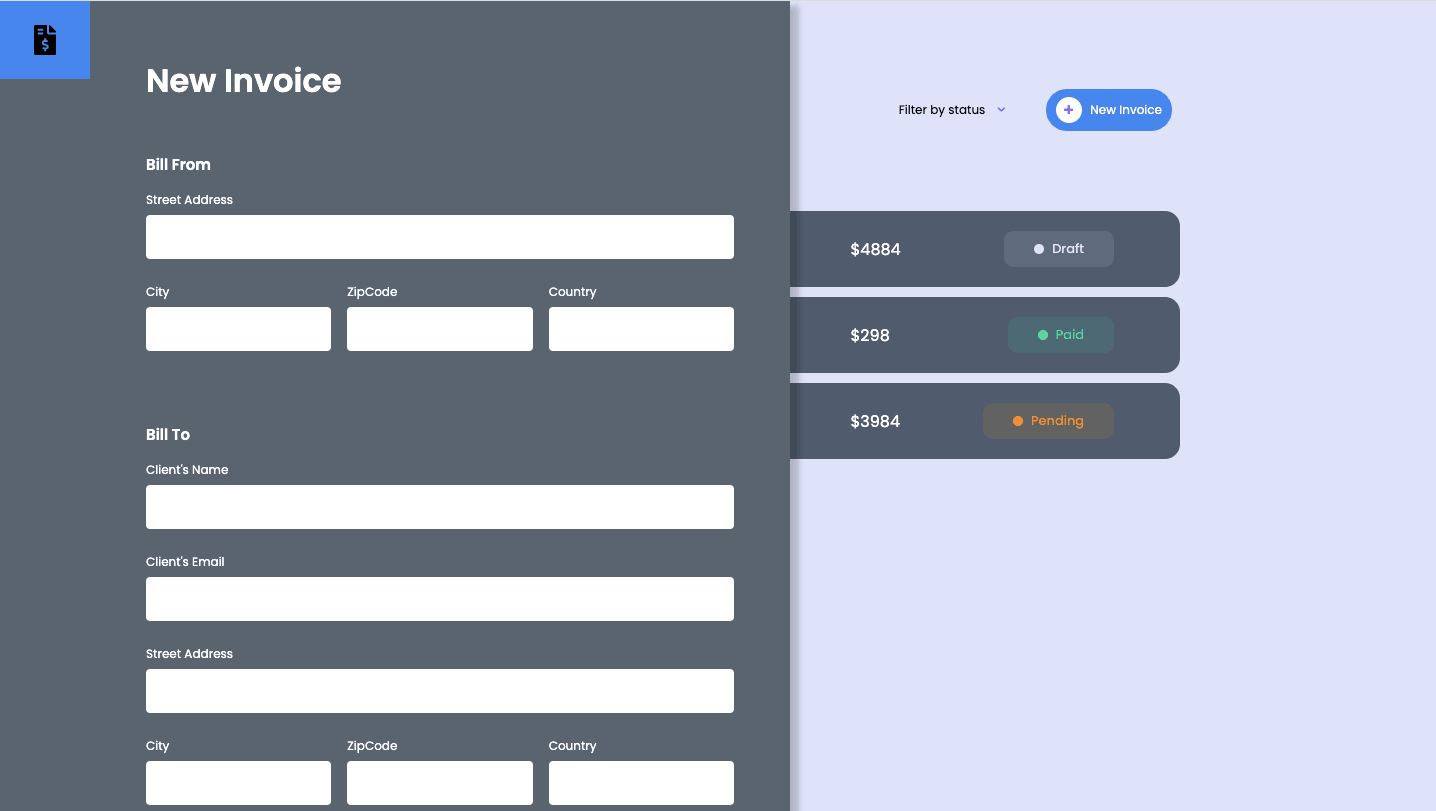Viewport: 1436px width, 811px height.
Task: Click the Bill To Street Address field
Action: [x=439, y=691]
